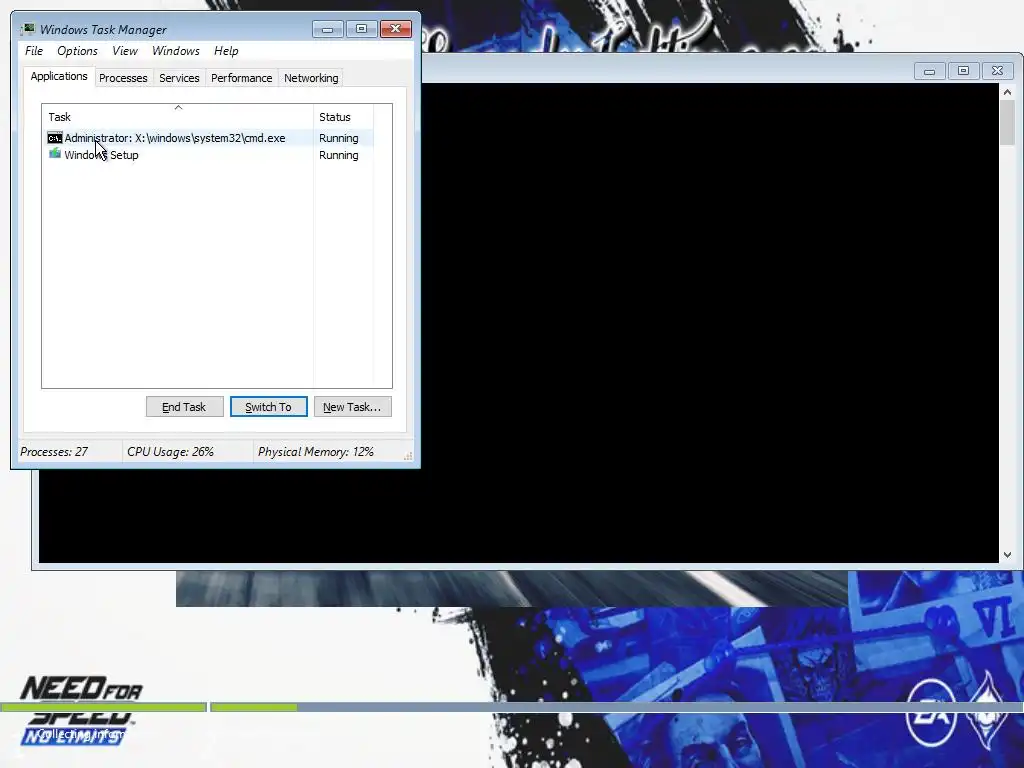
Task: Click the command prompt scrollbar up arrow
Action: (x=1007, y=92)
